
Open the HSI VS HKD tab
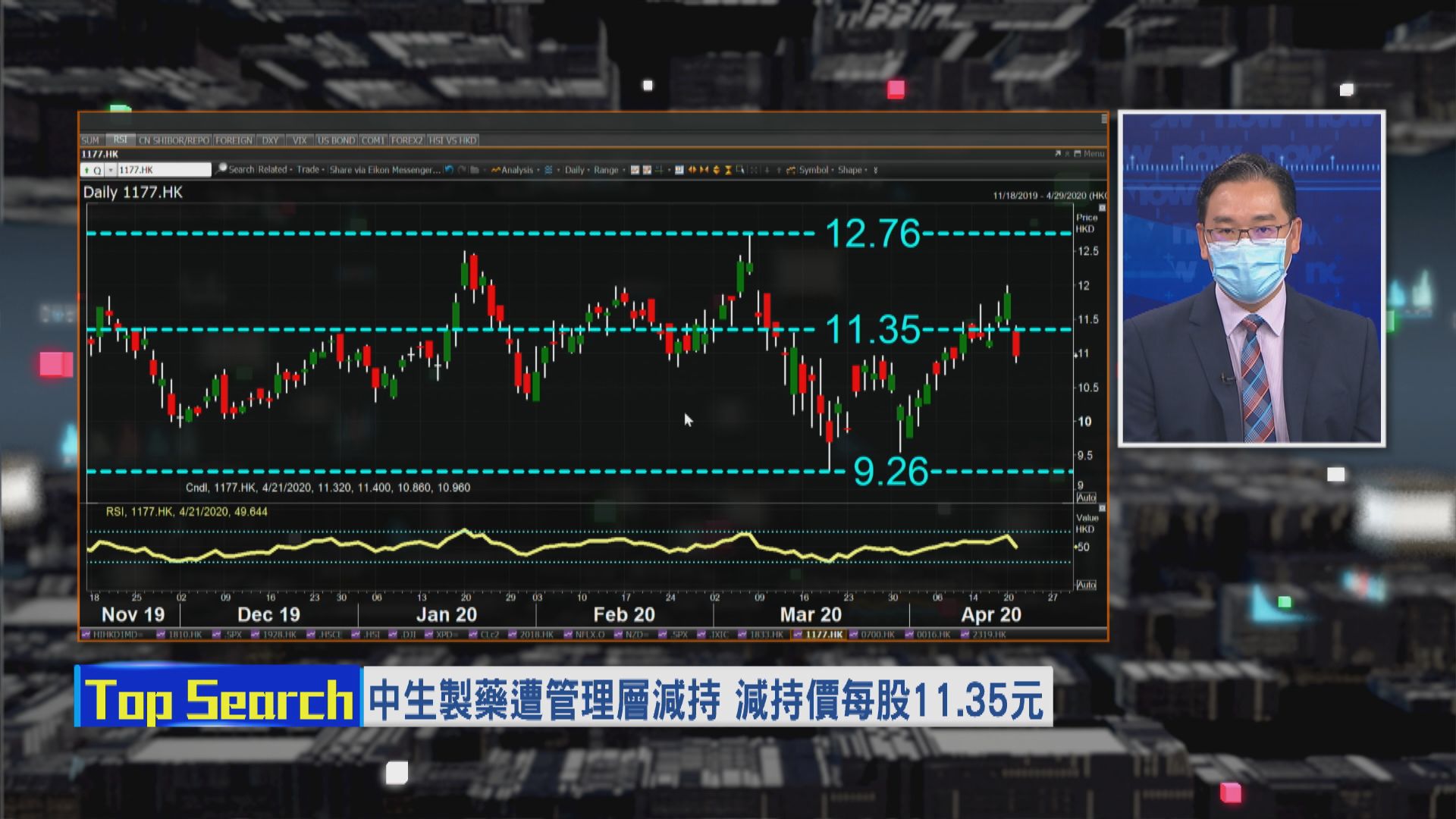tap(453, 140)
